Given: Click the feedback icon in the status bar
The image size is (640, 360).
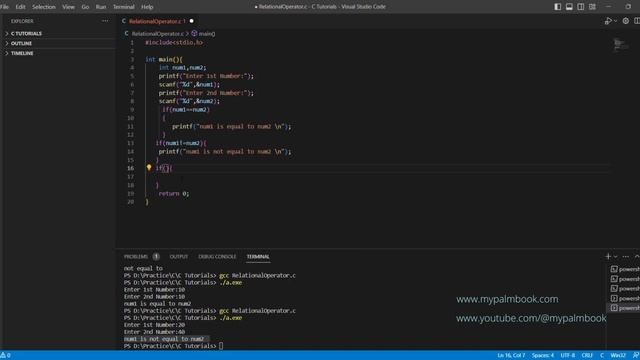Looking at the screenshot, I should point(636,356).
